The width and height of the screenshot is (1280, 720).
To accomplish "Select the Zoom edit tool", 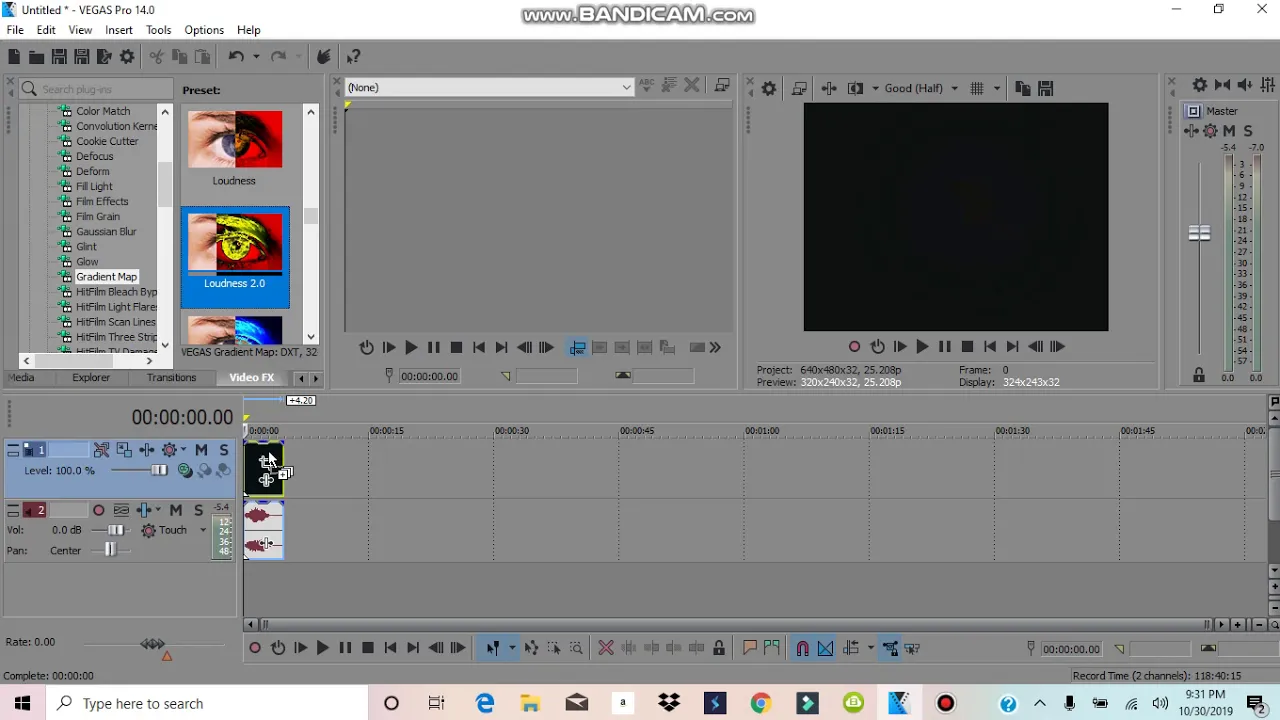I will 576,649.
